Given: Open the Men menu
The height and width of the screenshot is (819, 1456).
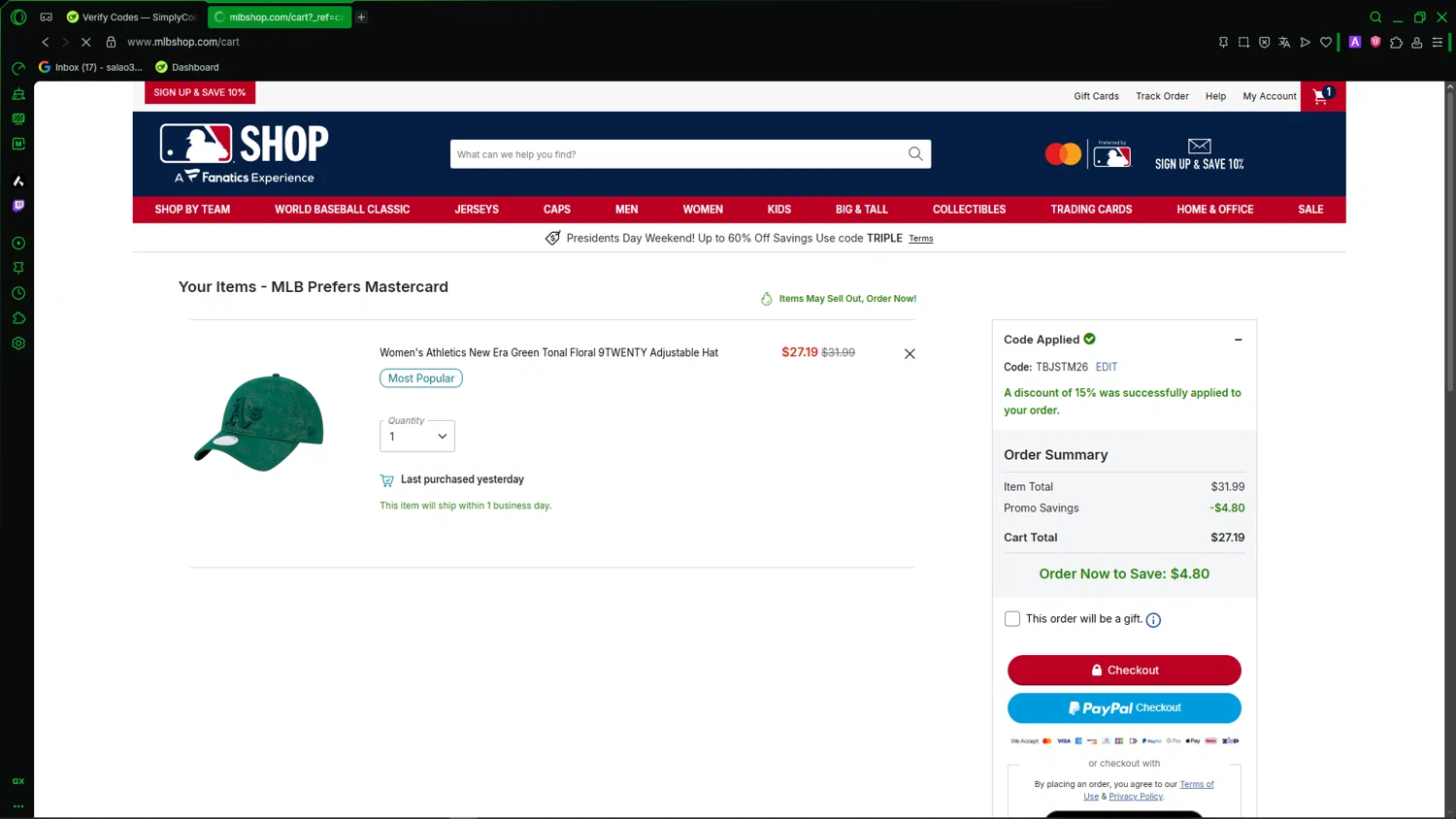Looking at the screenshot, I should [x=627, y=210].
